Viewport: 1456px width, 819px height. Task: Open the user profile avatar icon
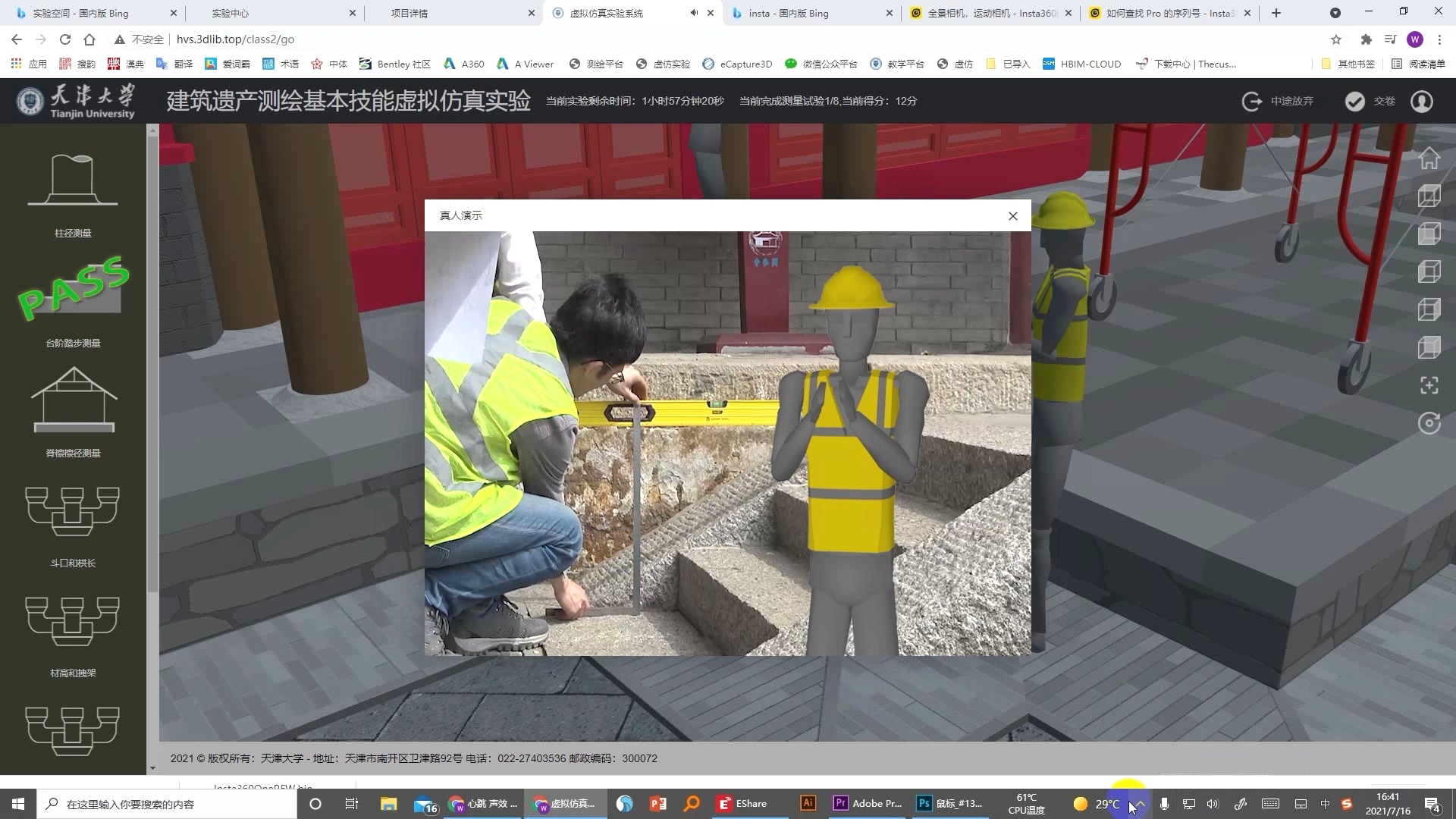[1421, 101]
